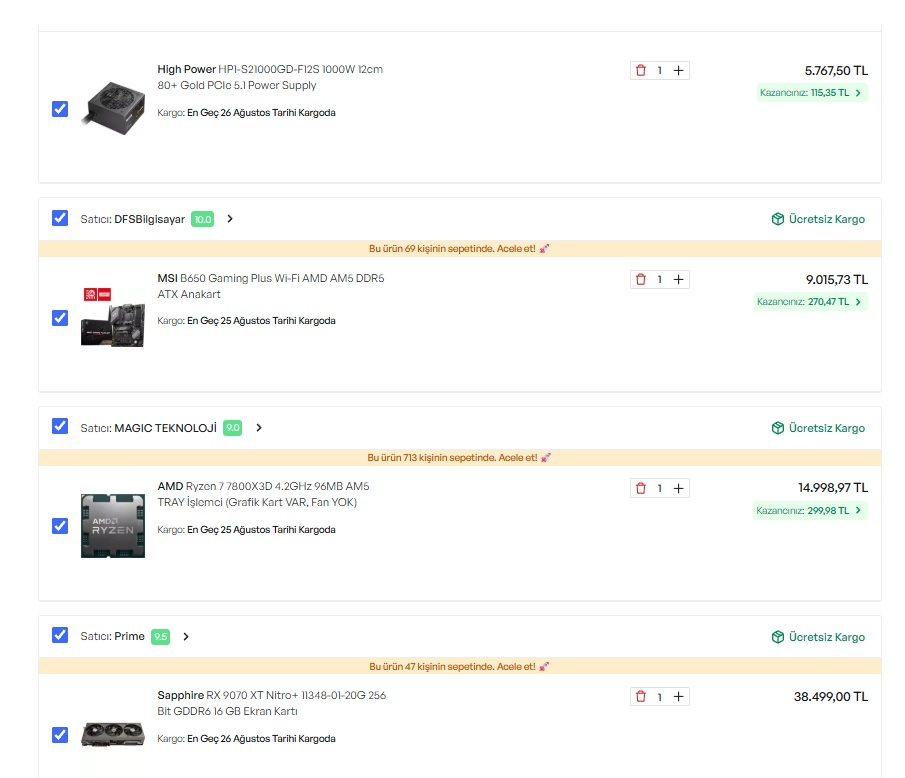
Task: Remove Sapphire RX 9070 XT via trash icon
Action: point(641,697)
